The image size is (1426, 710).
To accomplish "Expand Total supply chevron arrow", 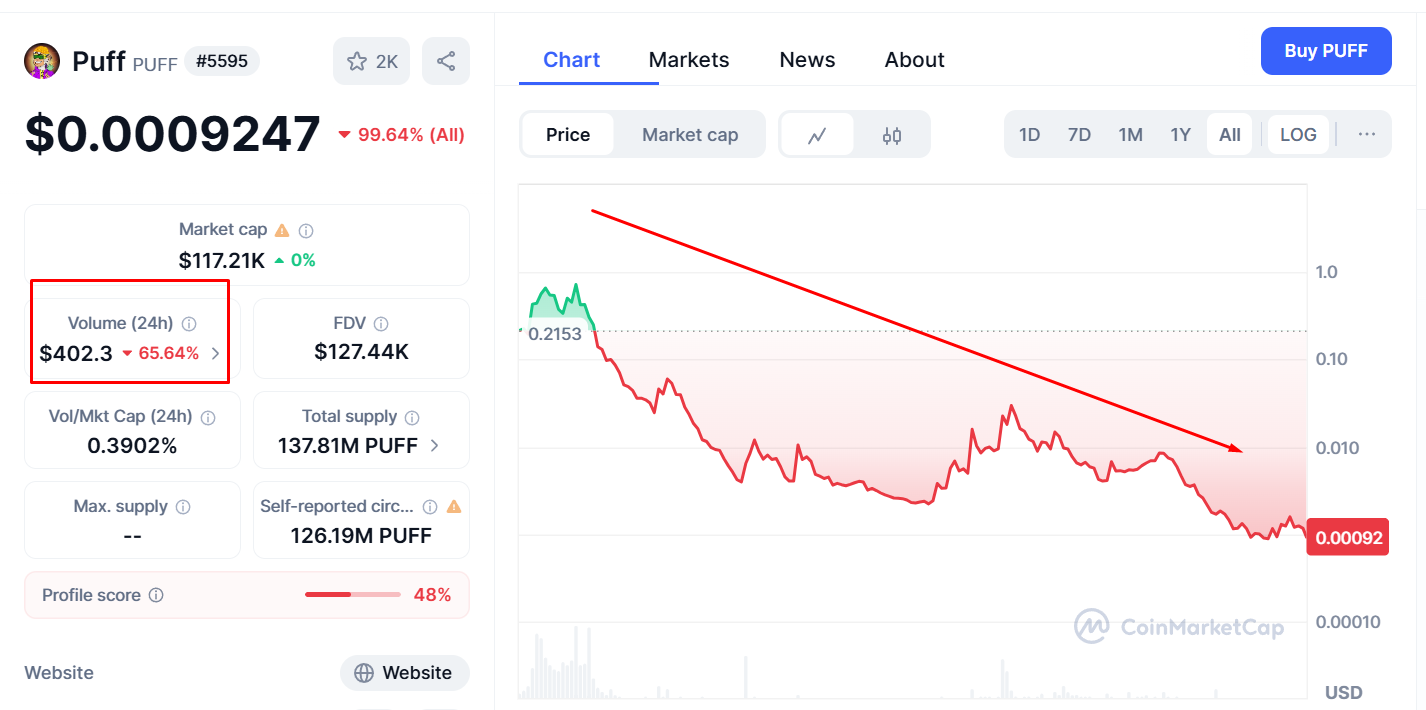I will (434, 446).
